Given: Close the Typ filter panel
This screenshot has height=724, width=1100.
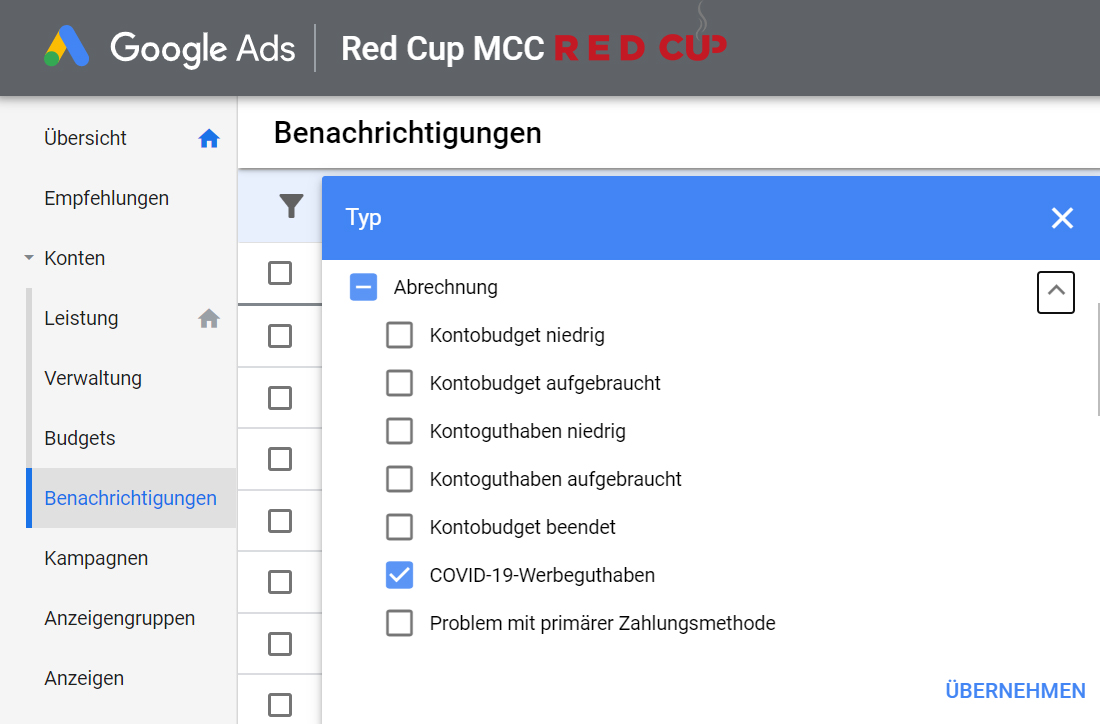Looking at the screenshot, I should tap(1062, 218).
